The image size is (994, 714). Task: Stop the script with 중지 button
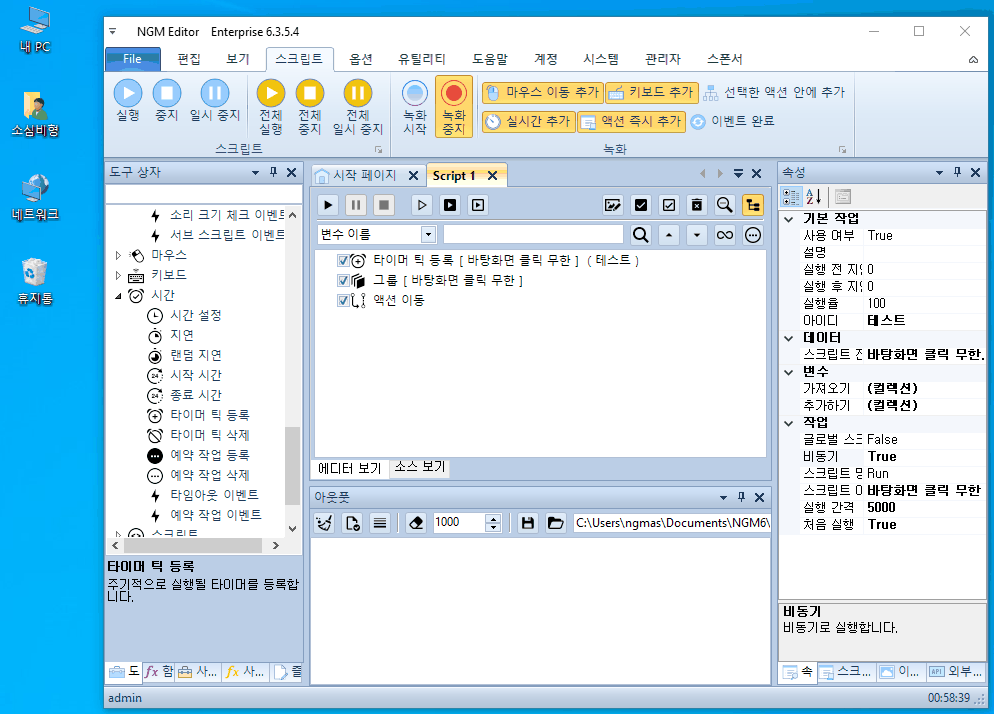point(167,100)
